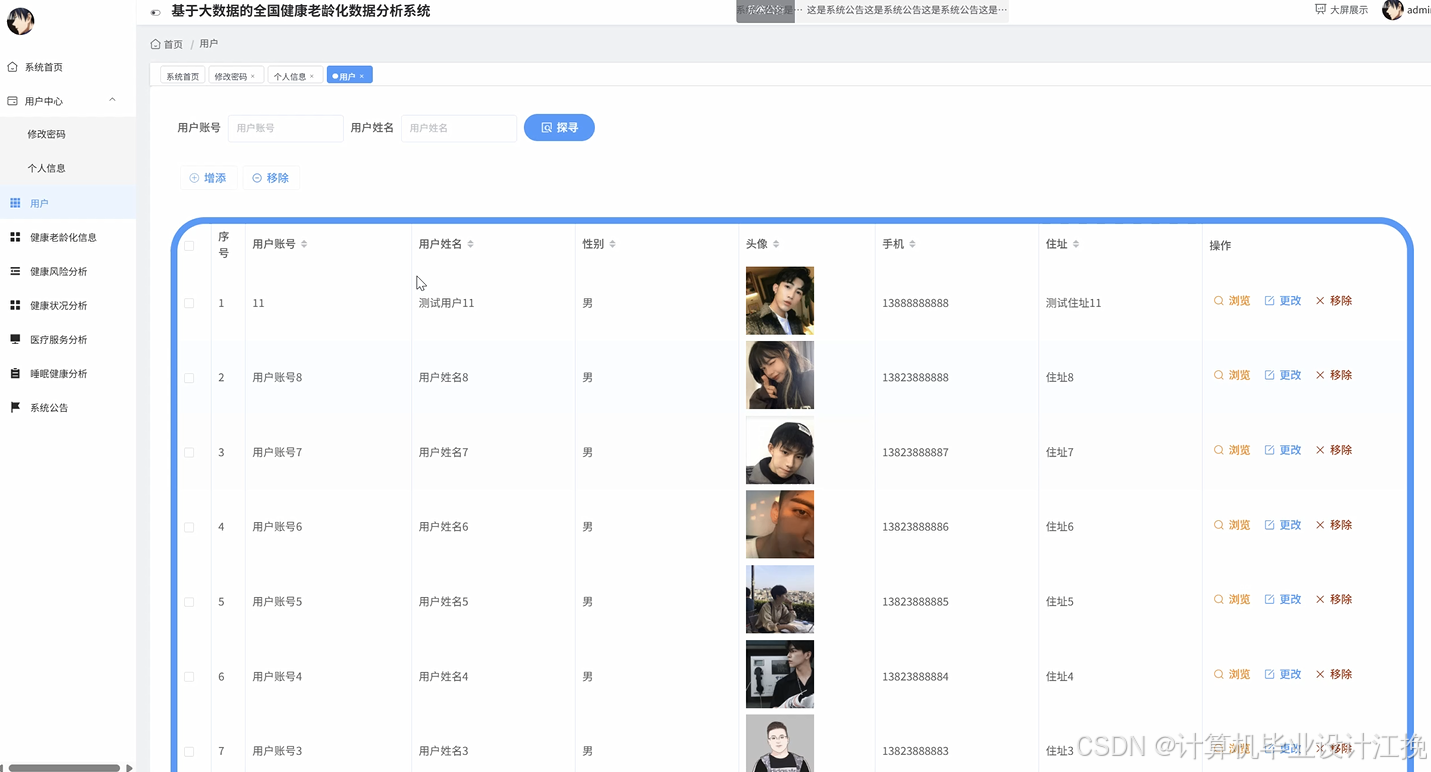Sort table by 住址 column arrows
Image resolution: width=1431 pixels, height=772 pixels.
click(1076, 244)
